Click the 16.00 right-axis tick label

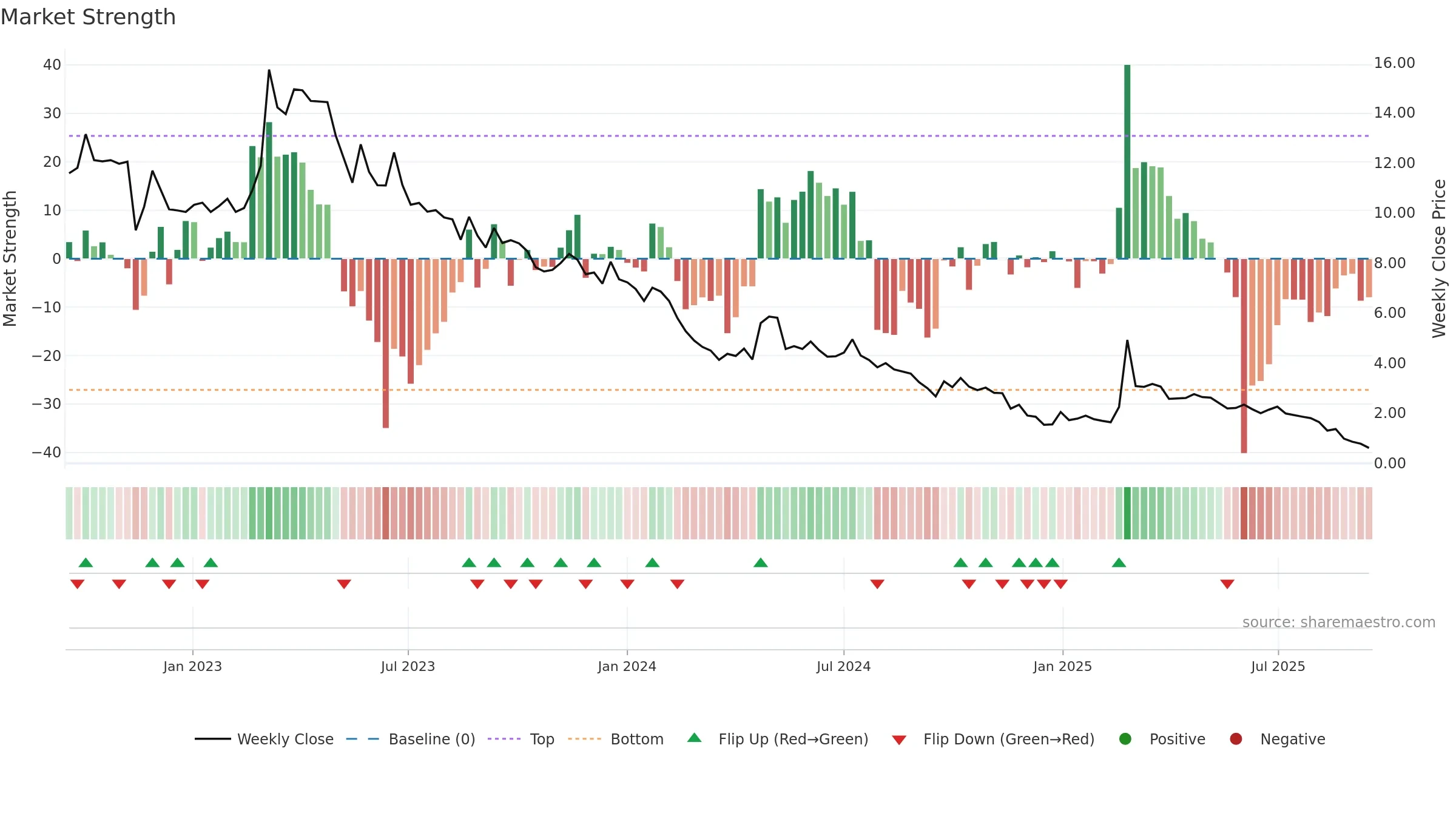click(x=1394, y=63)
